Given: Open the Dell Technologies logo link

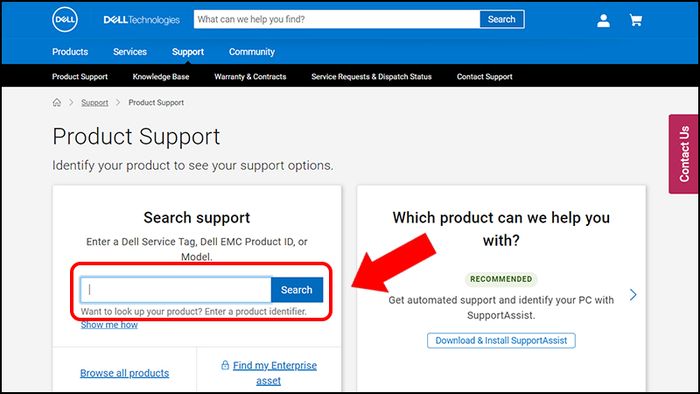Looking at the screenshot, I should (142, 20).
